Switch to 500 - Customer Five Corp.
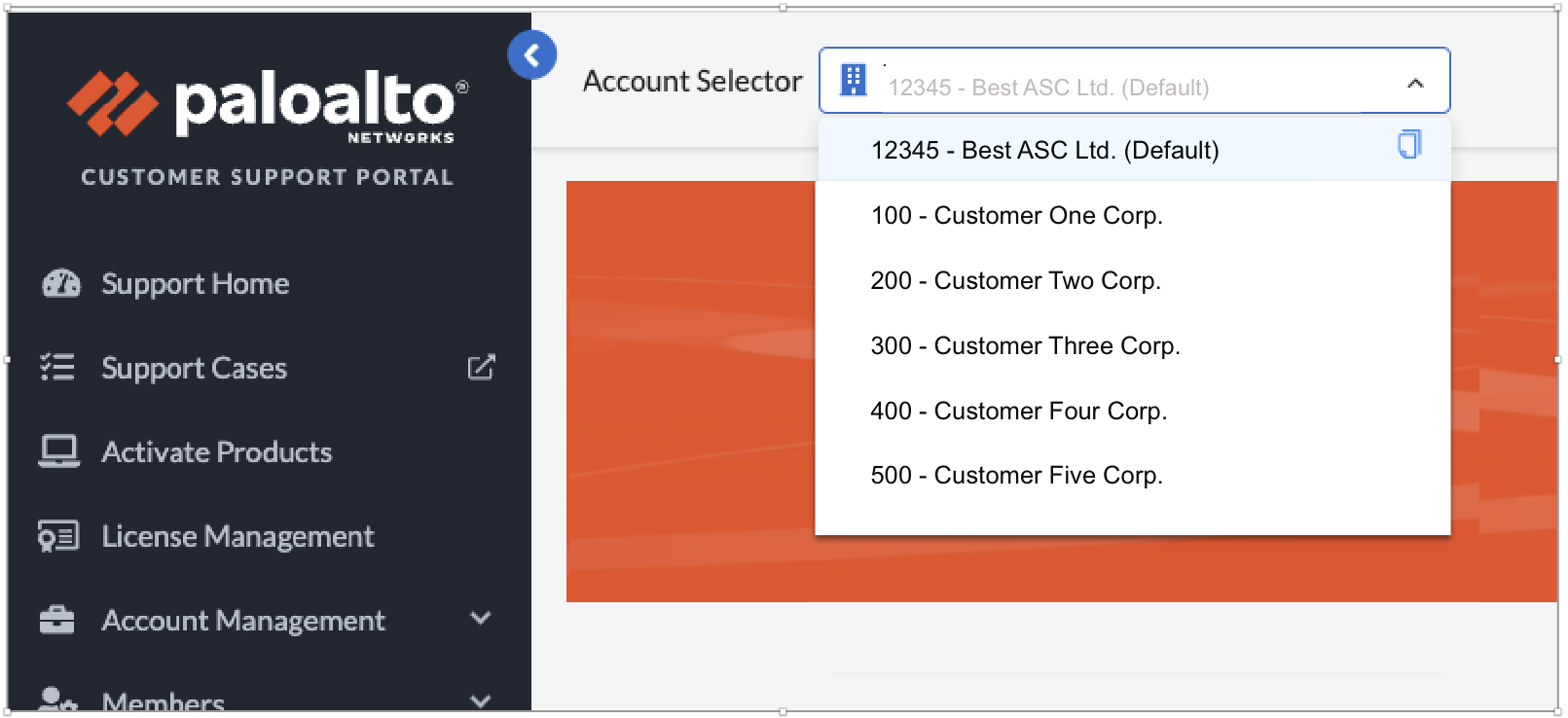 tap(1016, 476)
